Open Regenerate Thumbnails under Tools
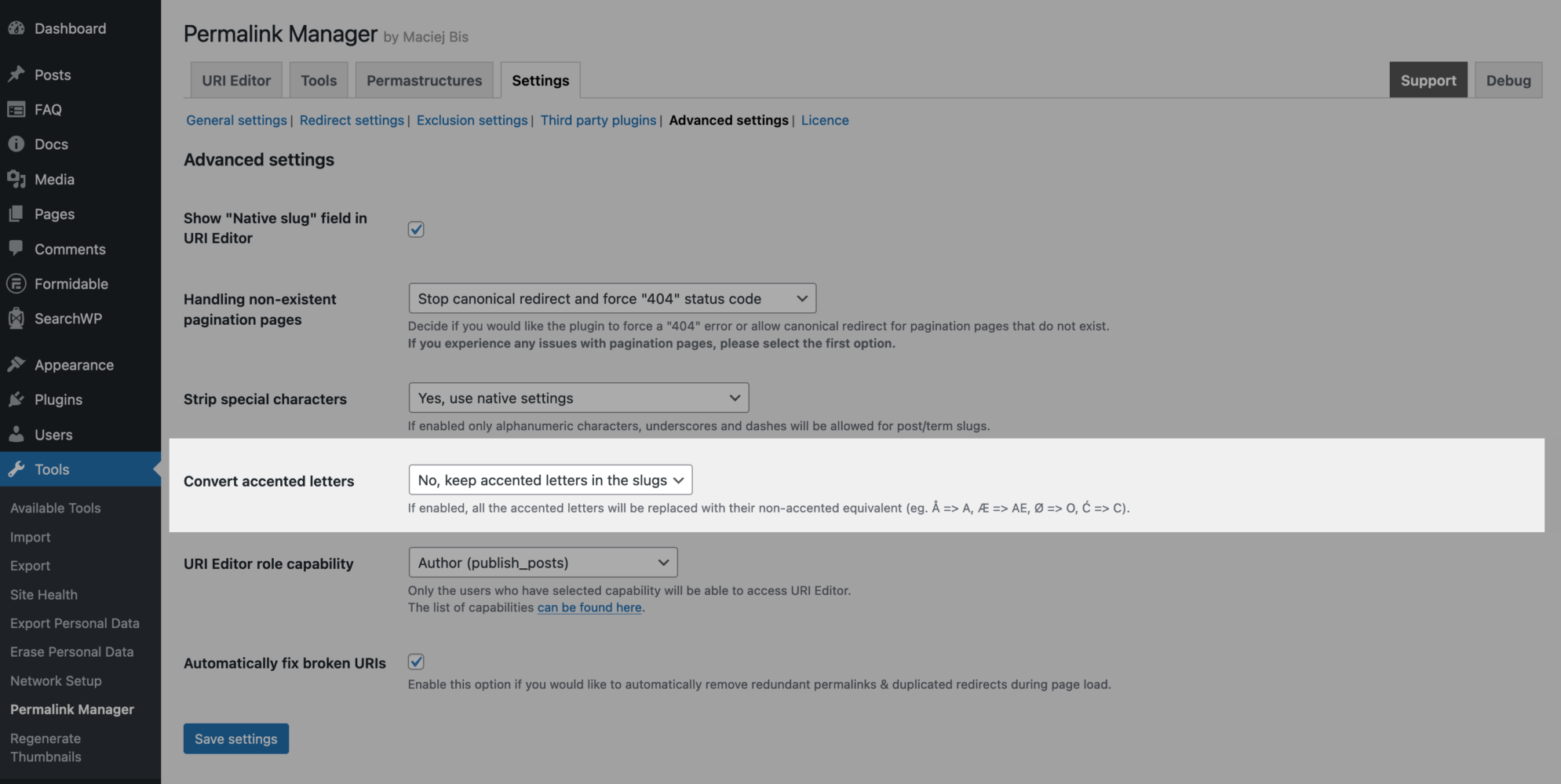 pos(46,747)
